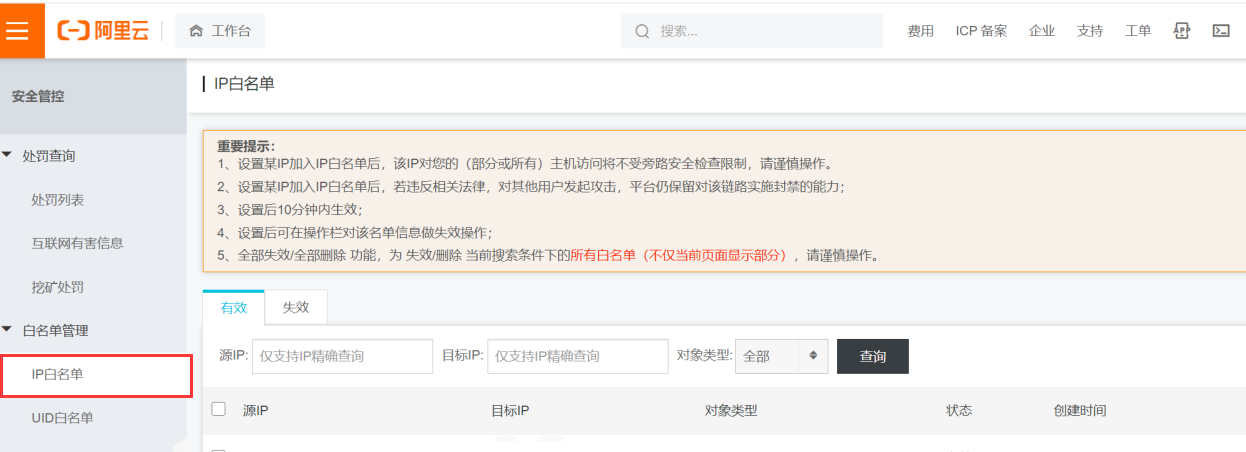The image size is (1246, 452).
Task: Switch to the 失效 tab
Action: pyautogui.click(x=296, y=307)
